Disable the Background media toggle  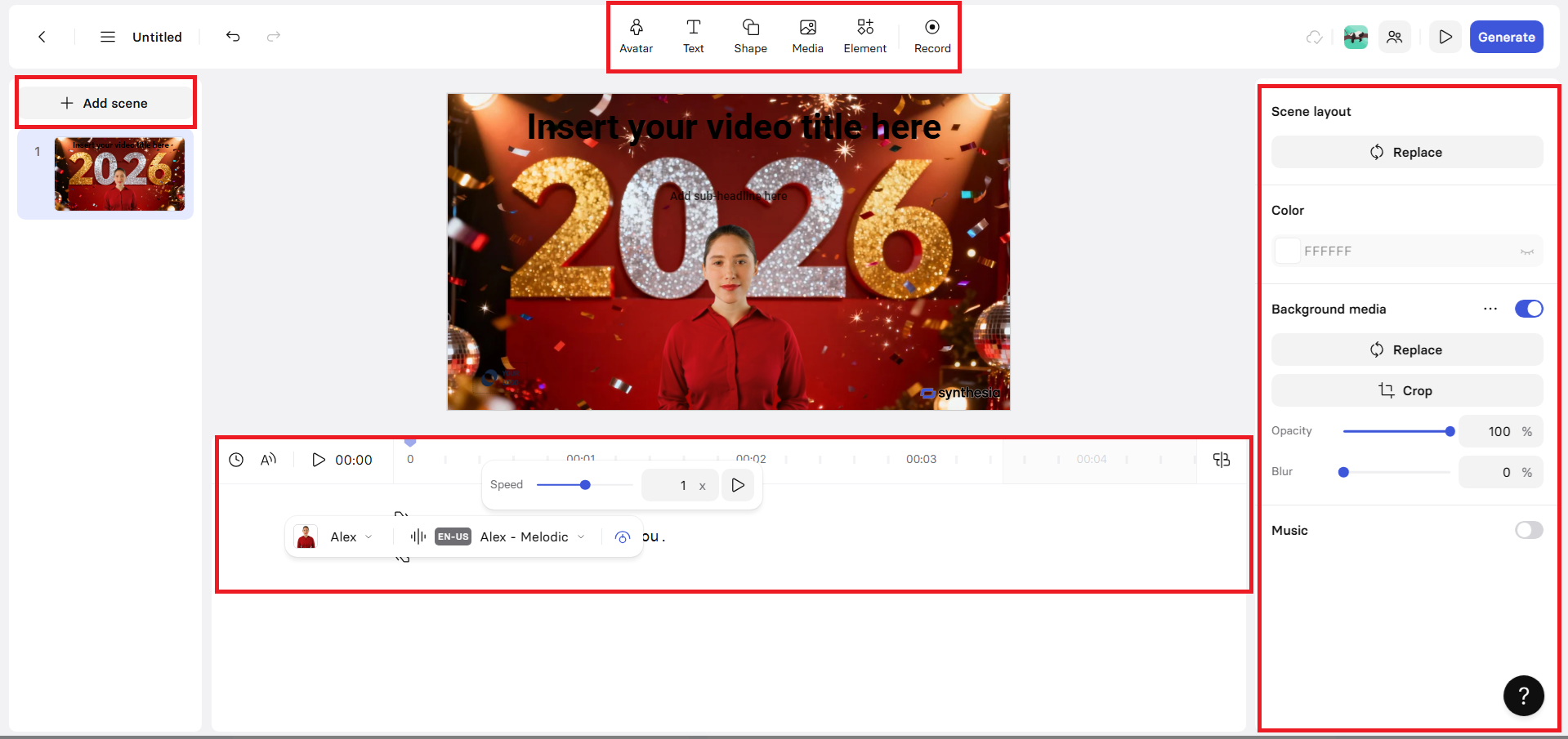1529,309
